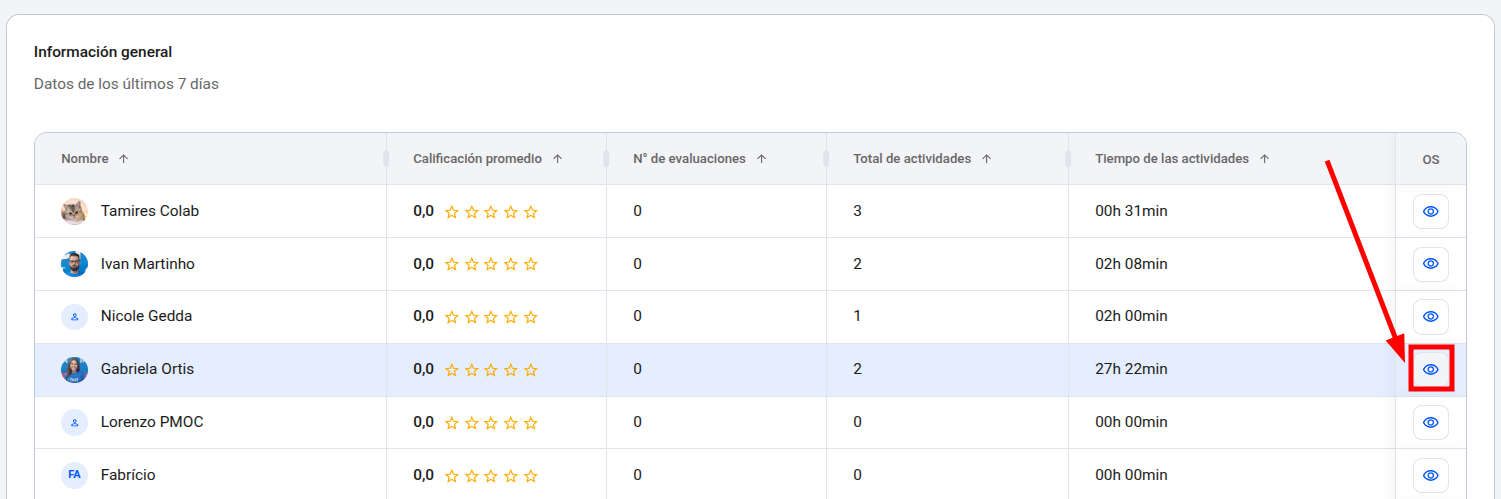This screenshot has width=1501, height=499.
Task: Sort by Nombre column arrow
Action: (x=123, y=159)
